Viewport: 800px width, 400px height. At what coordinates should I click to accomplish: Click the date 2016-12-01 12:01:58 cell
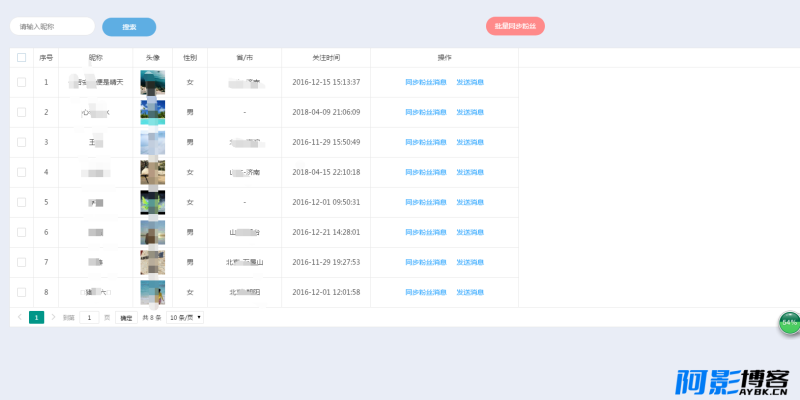(x=326, y=292)
